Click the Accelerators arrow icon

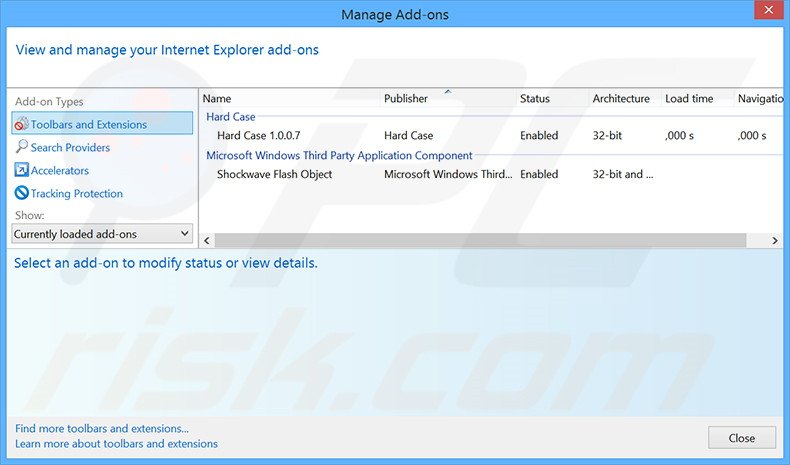[21, 170]
